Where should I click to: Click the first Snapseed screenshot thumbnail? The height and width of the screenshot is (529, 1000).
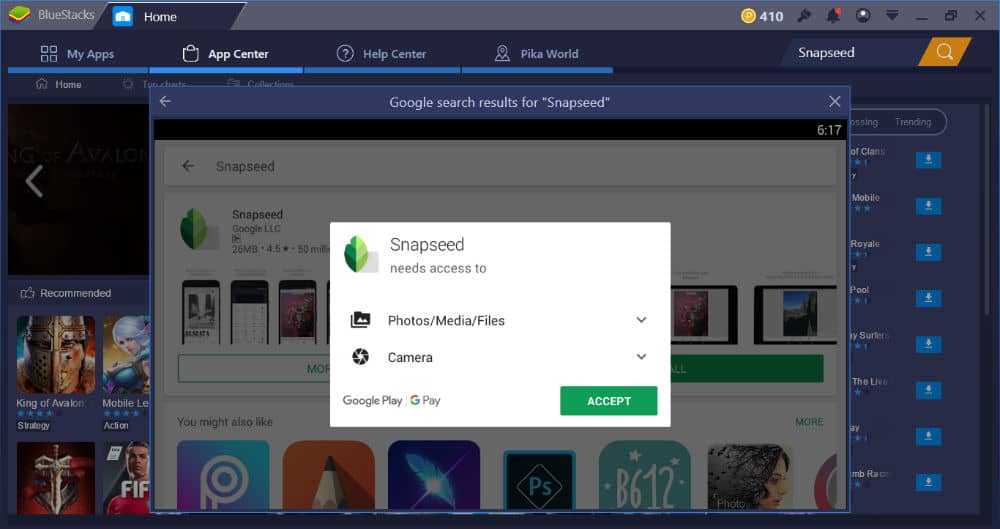201,311
